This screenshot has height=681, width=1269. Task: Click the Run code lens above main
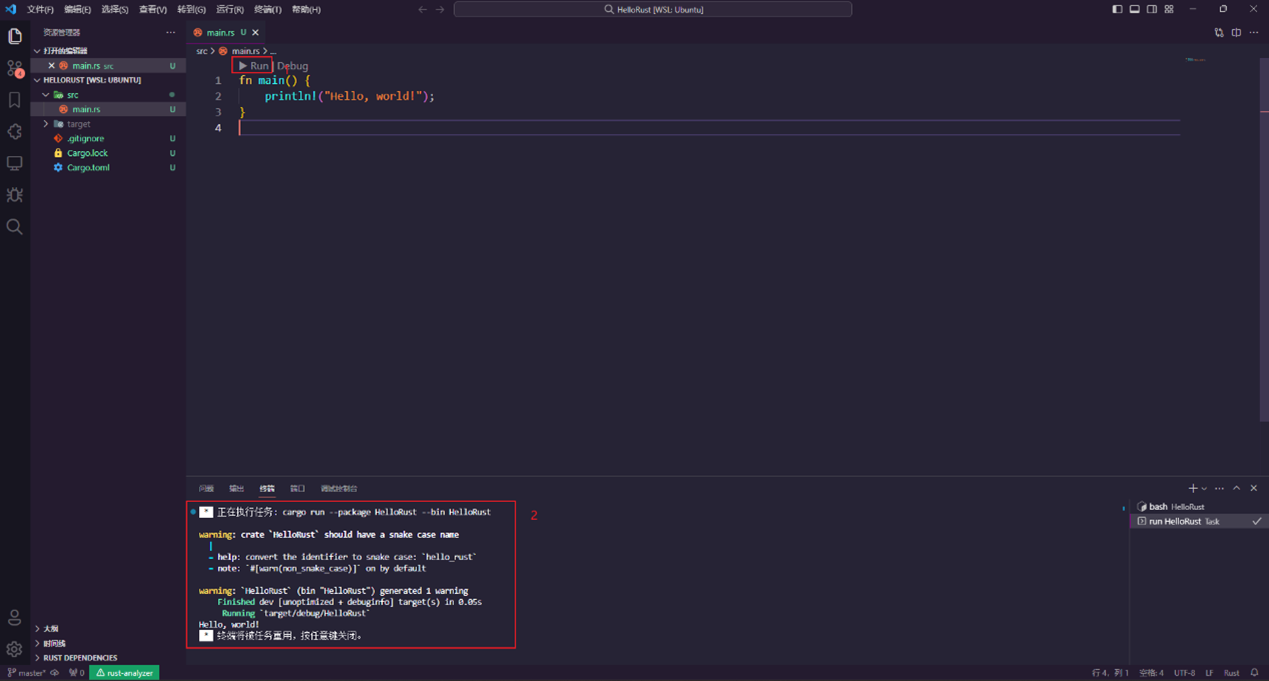click(254, 66)
